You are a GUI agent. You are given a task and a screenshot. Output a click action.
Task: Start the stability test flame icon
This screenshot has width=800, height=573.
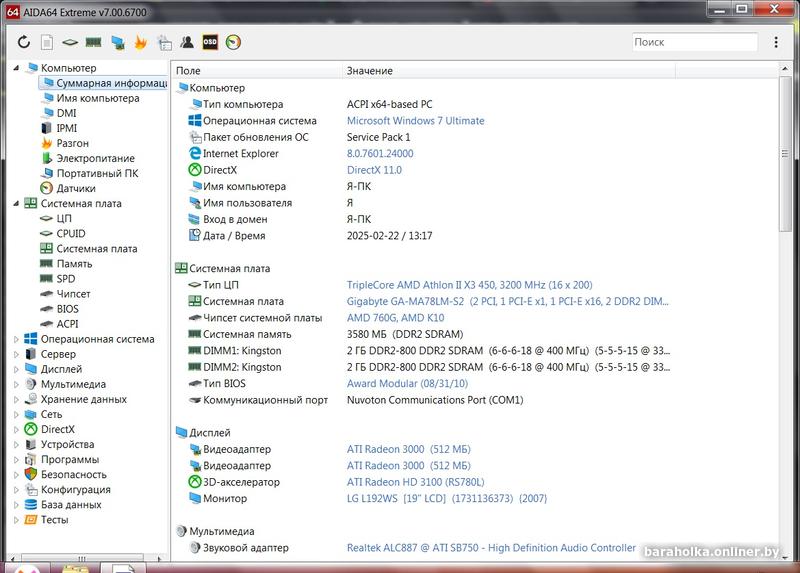[x=140, y=42]
